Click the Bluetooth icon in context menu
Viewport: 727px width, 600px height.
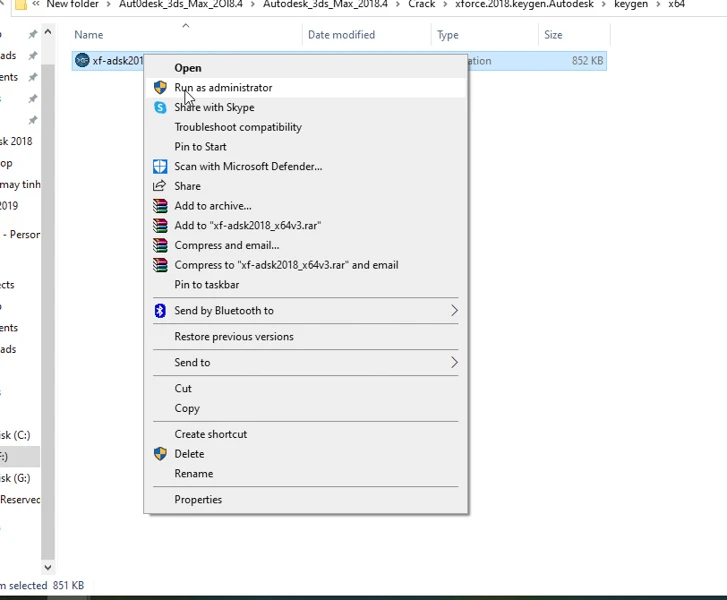tap(160, 310)
